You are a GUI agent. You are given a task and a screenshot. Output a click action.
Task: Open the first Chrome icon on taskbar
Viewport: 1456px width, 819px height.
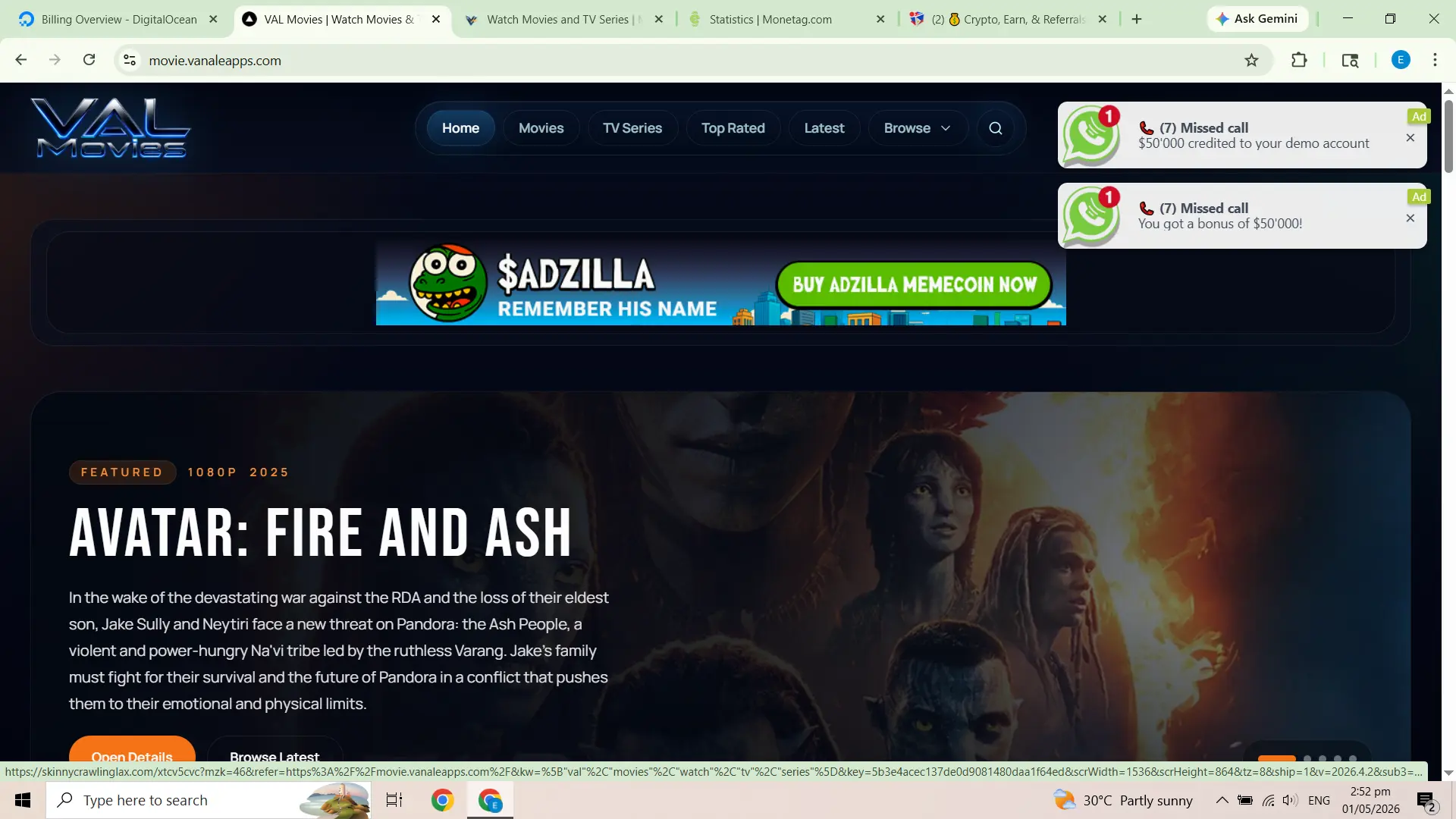pyautogui.click(x=443, y=800)
